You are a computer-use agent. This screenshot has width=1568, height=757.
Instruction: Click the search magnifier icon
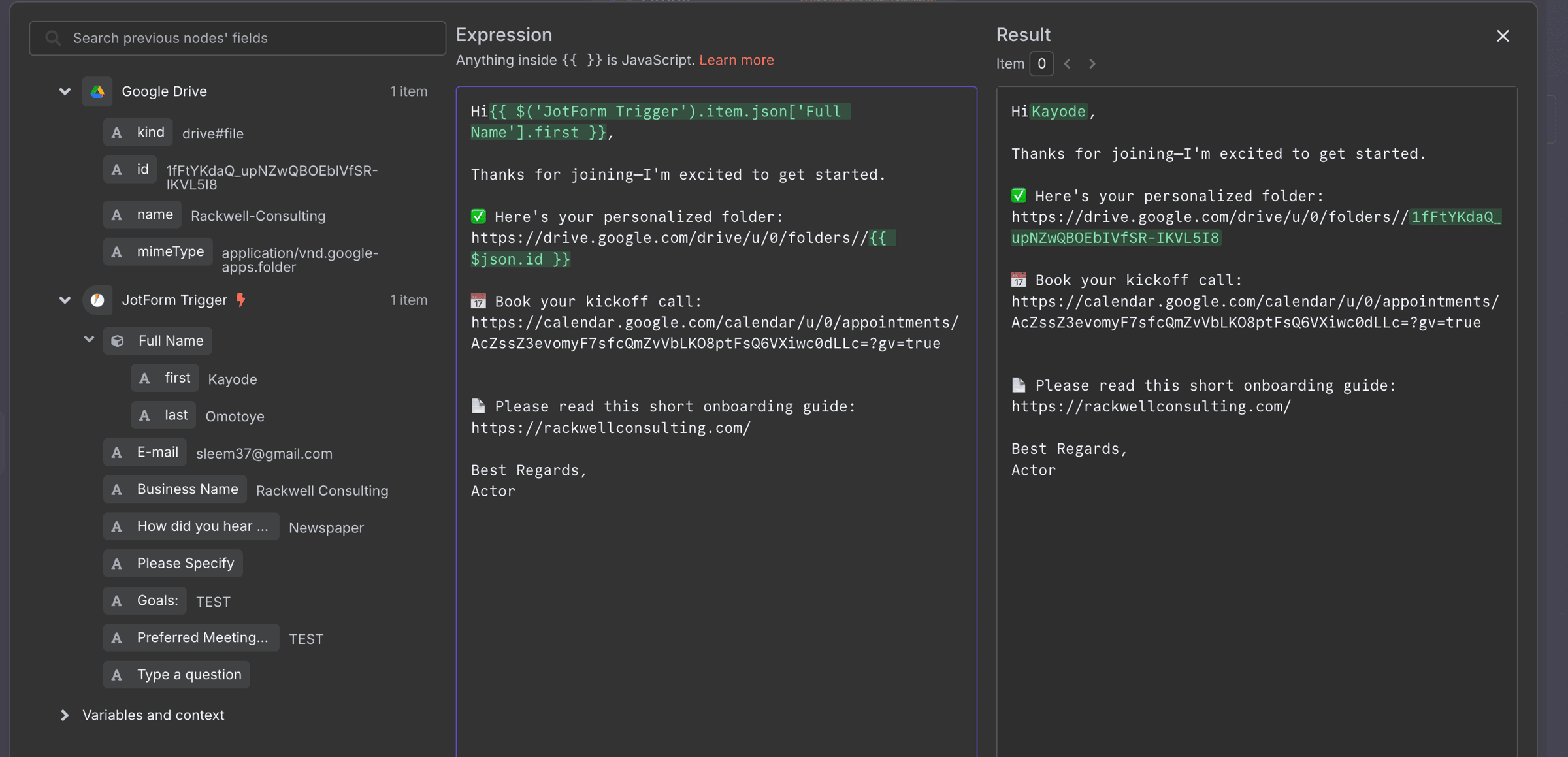coord(54,38)
